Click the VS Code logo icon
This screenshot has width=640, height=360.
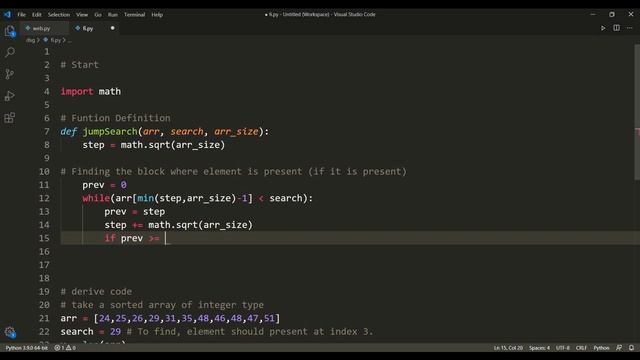click(x=7, y=14)
